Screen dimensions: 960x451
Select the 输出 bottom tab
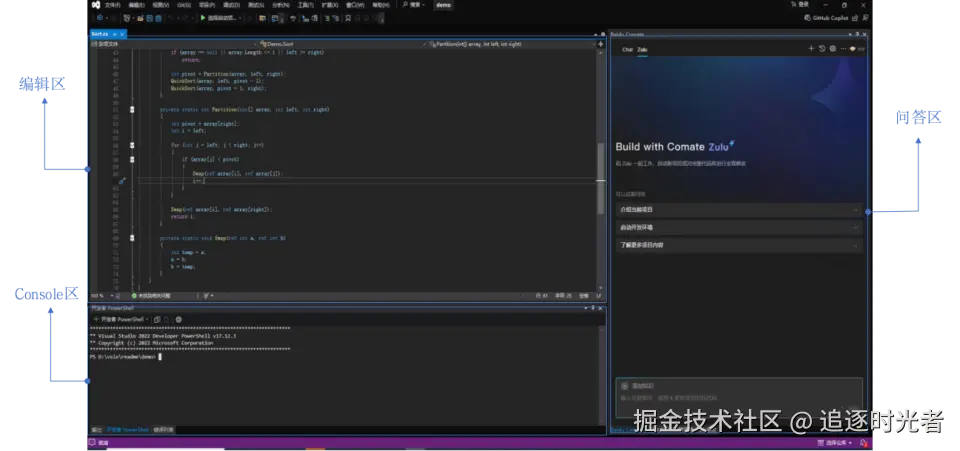pos(97,430)
